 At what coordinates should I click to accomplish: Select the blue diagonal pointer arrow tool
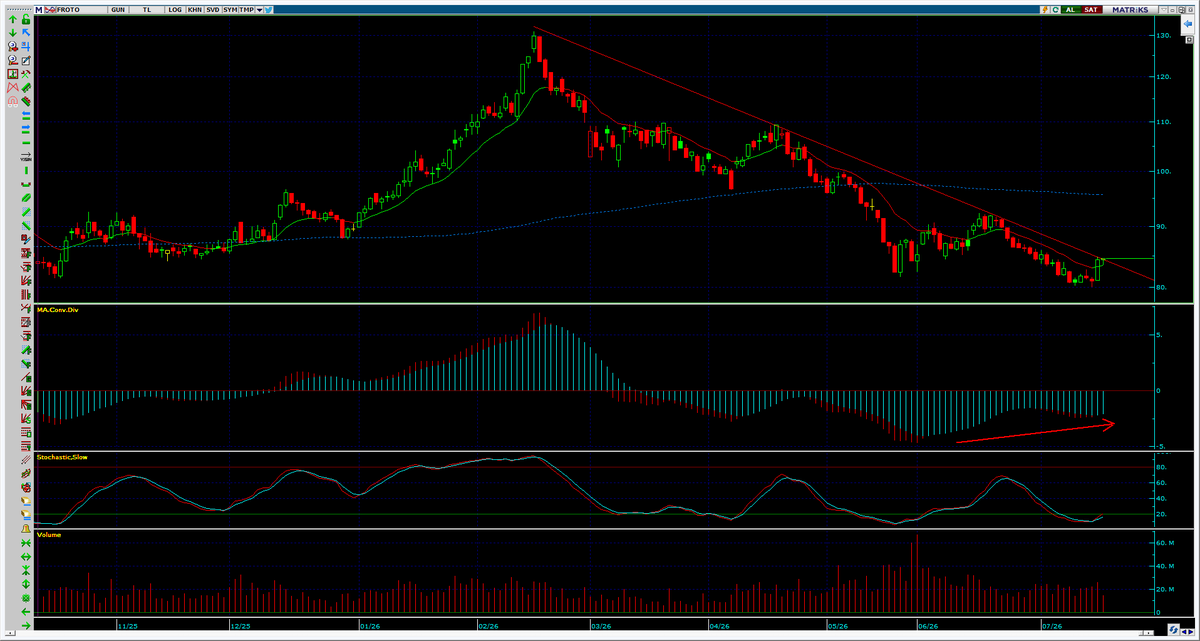click(x=26, y=32)
